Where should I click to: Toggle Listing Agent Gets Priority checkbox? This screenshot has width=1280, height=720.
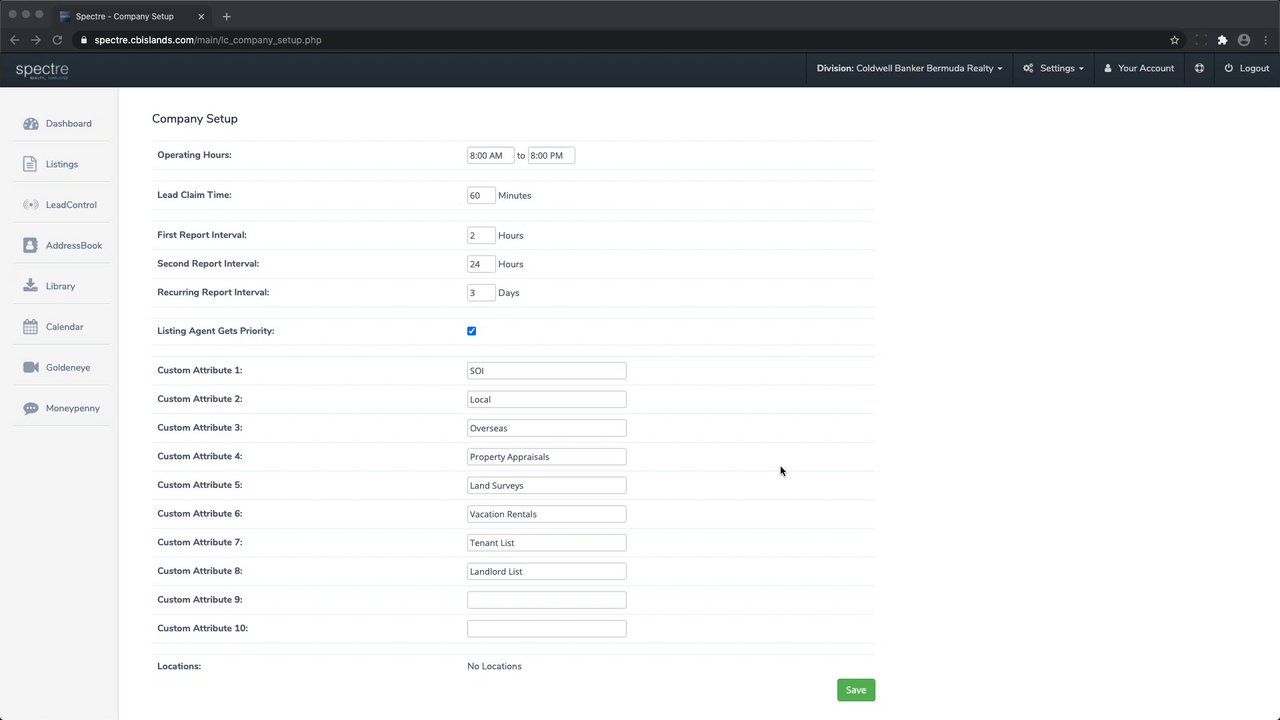coord(472,331)
